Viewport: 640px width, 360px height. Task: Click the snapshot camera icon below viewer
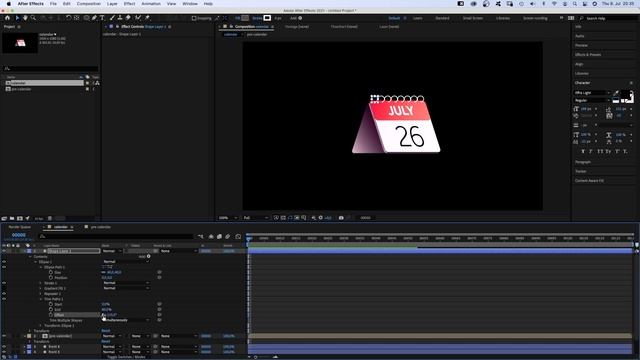(x=341, y=218)
